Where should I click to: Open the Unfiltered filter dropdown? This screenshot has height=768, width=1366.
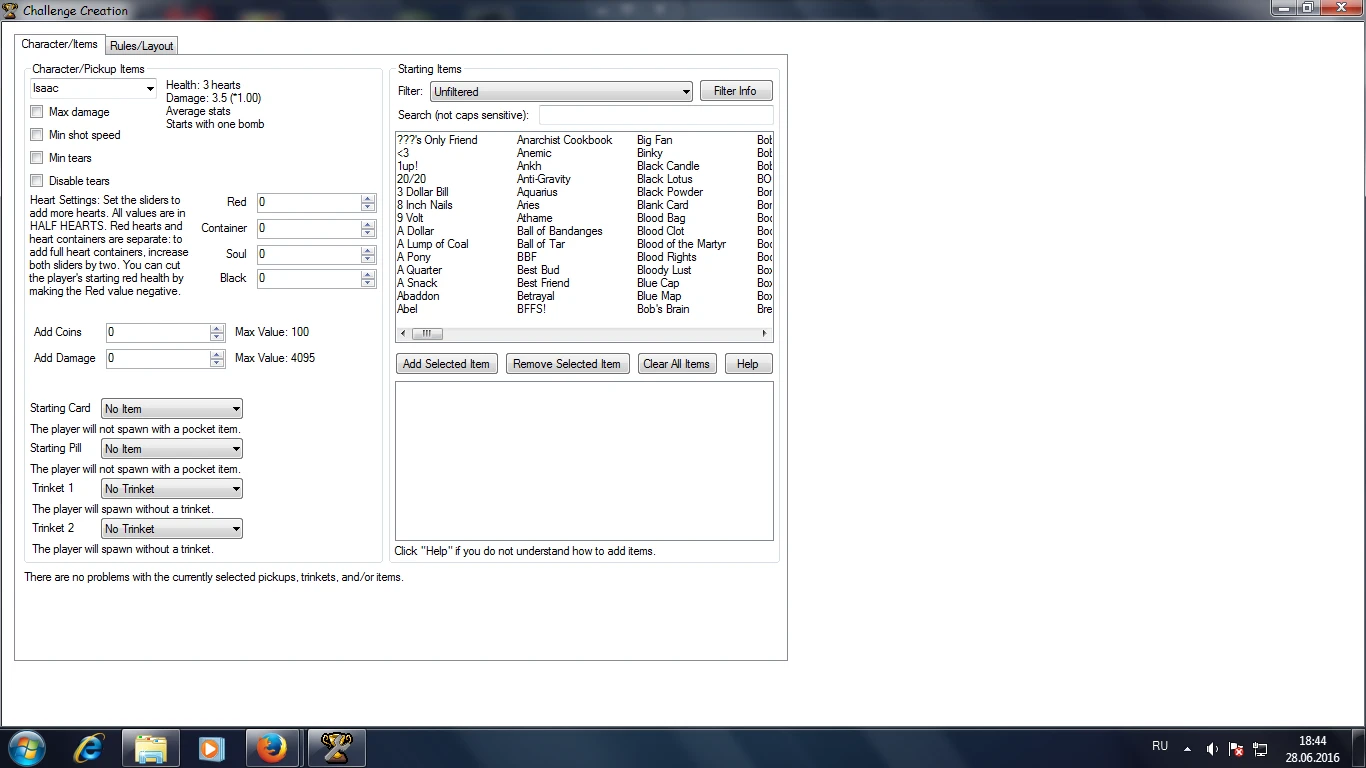[562, 91]
